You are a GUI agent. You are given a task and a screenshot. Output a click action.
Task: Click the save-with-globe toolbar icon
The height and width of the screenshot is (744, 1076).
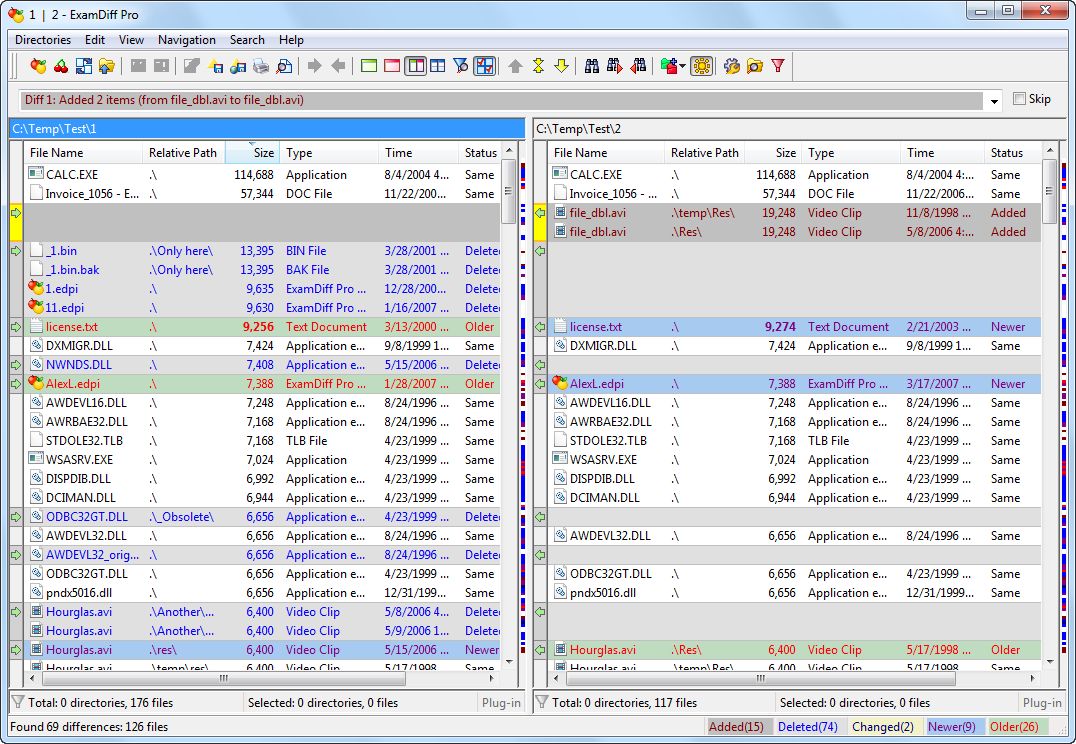click(x=238, y=66)
